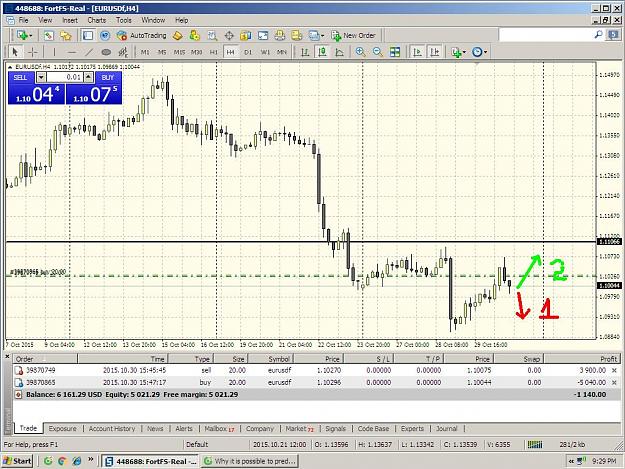The width and height of the screenshot is (625, 469).
Task: Switch to line chart display
Action: click(339, 52)
